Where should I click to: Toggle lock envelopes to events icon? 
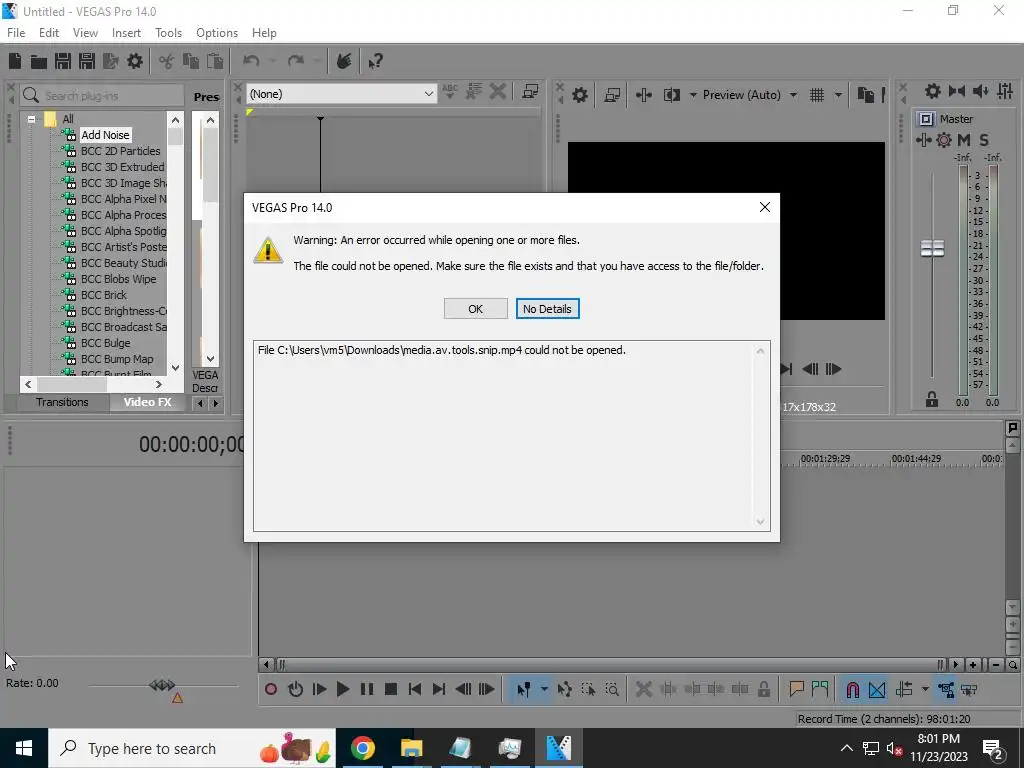946,689
